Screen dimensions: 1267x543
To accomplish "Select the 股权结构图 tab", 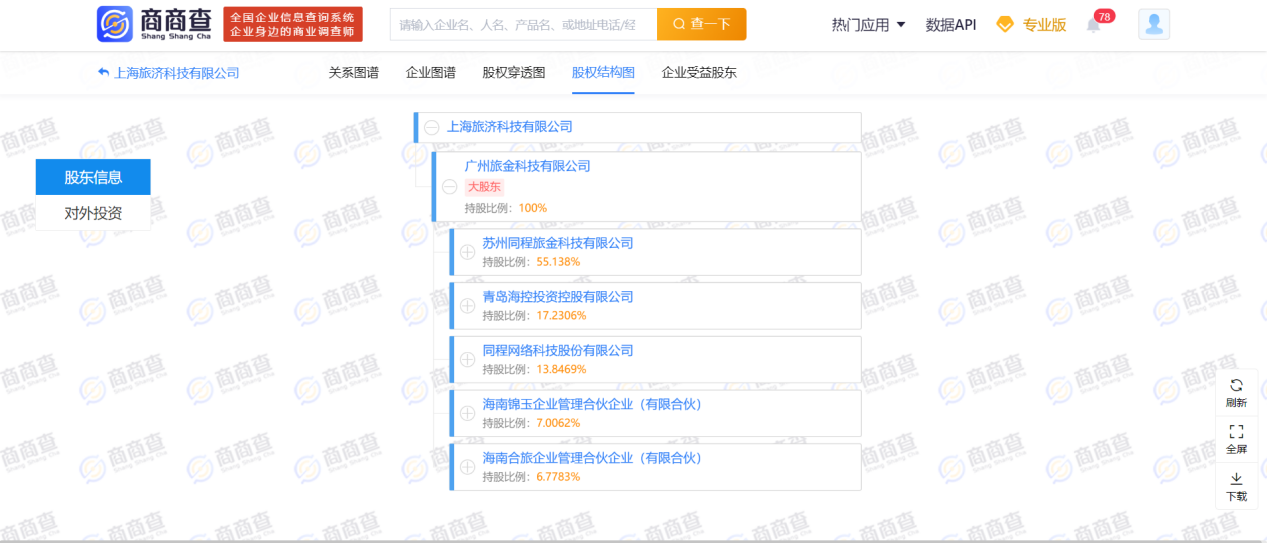I will pyautogui.click(x=603, y=73).
